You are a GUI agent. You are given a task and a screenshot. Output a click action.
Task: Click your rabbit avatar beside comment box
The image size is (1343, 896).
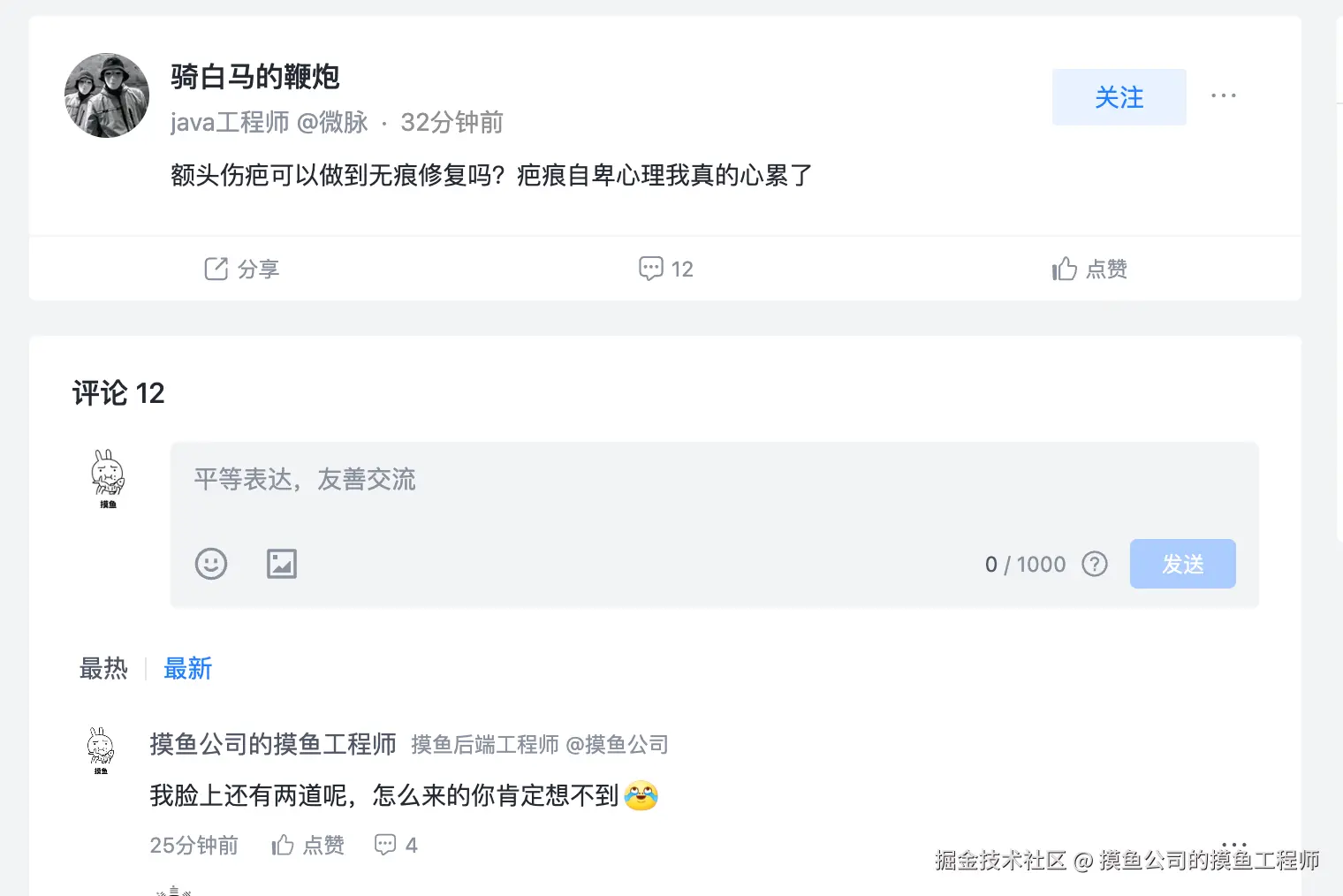coord(108,478)
